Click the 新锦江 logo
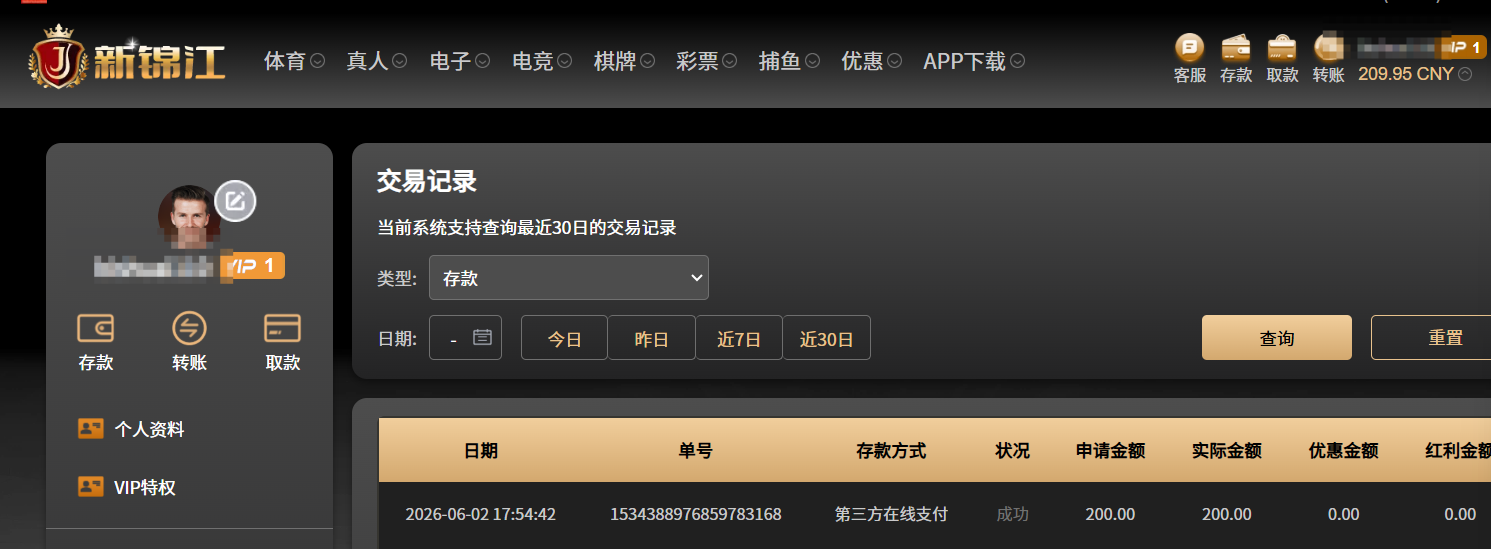 coord(127,57)
